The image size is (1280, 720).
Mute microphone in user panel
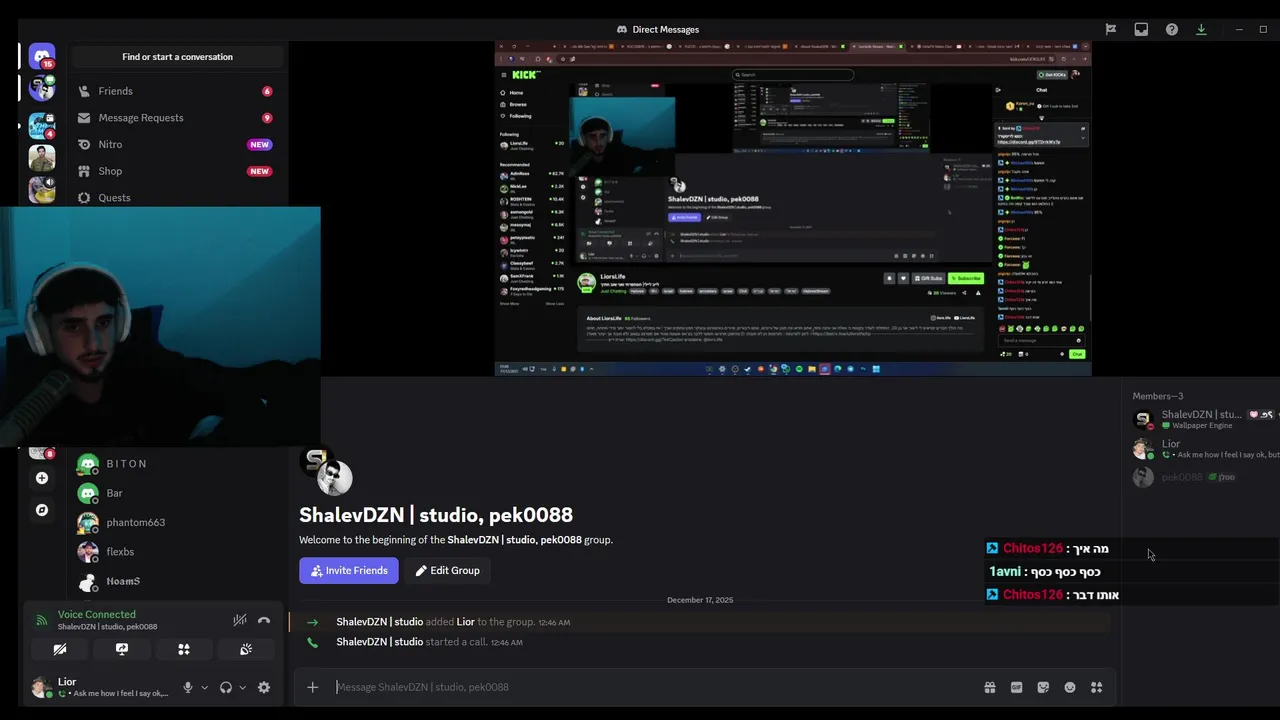coord(187,688)
